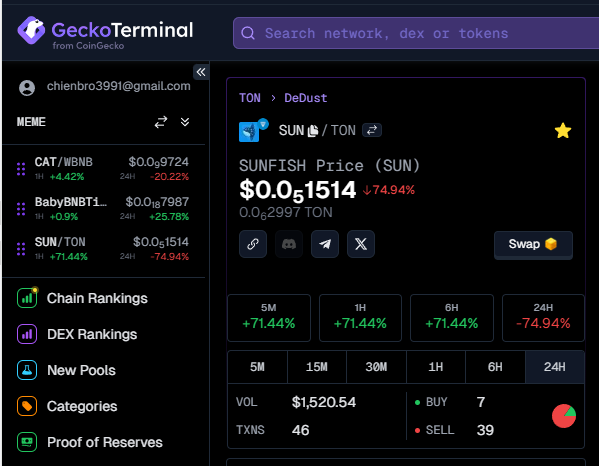The height and width of the screenshot is (466, 599).
Task: Open Proof of Reserves page
Action: 105,442
